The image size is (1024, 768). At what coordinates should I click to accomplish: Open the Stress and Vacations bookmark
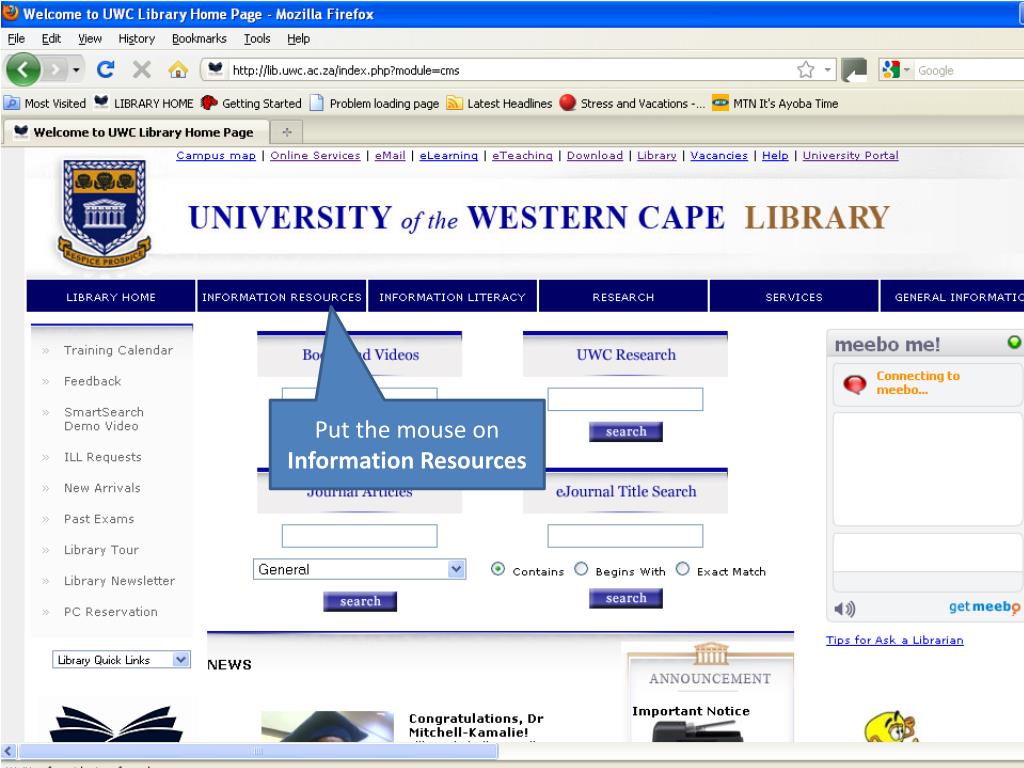point(632,103)
